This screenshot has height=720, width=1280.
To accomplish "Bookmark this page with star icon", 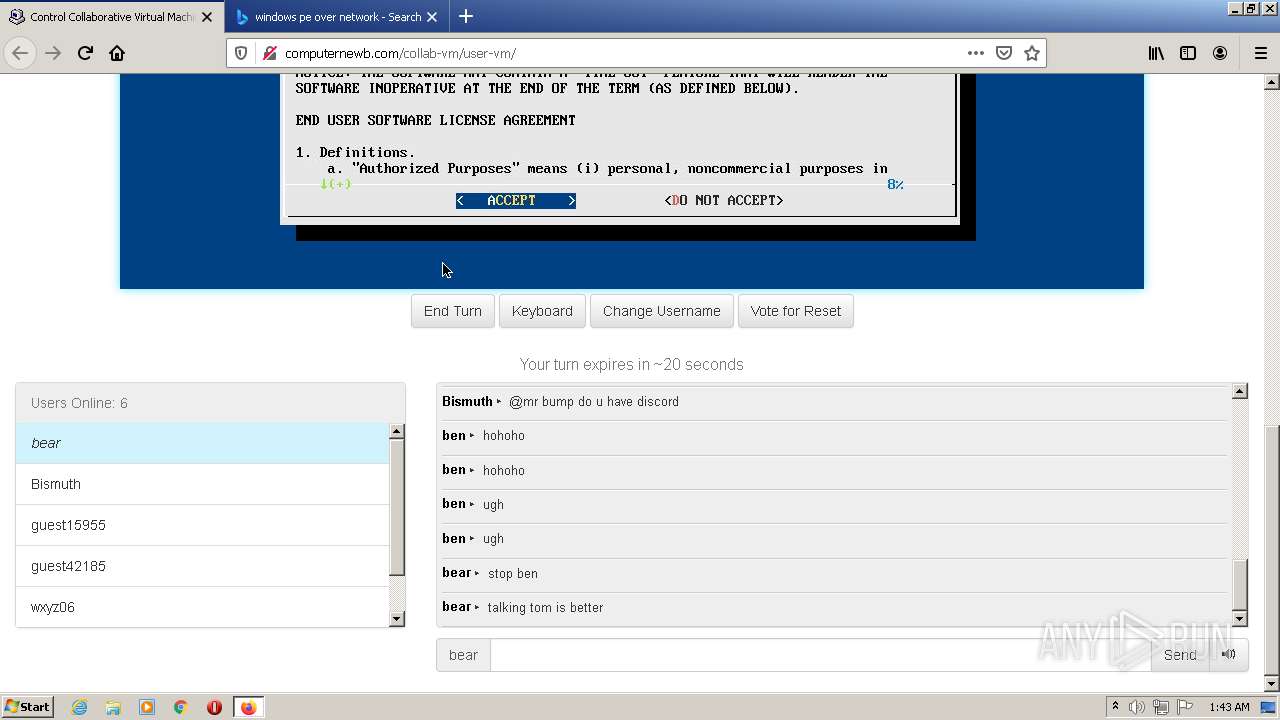I will (x=1032, y=53).
